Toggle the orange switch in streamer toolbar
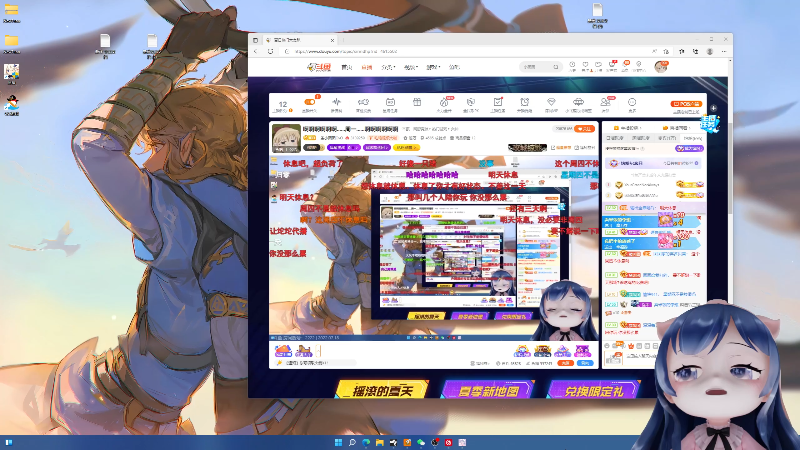Viewport: 800px width, 450px height. point(309,102)
